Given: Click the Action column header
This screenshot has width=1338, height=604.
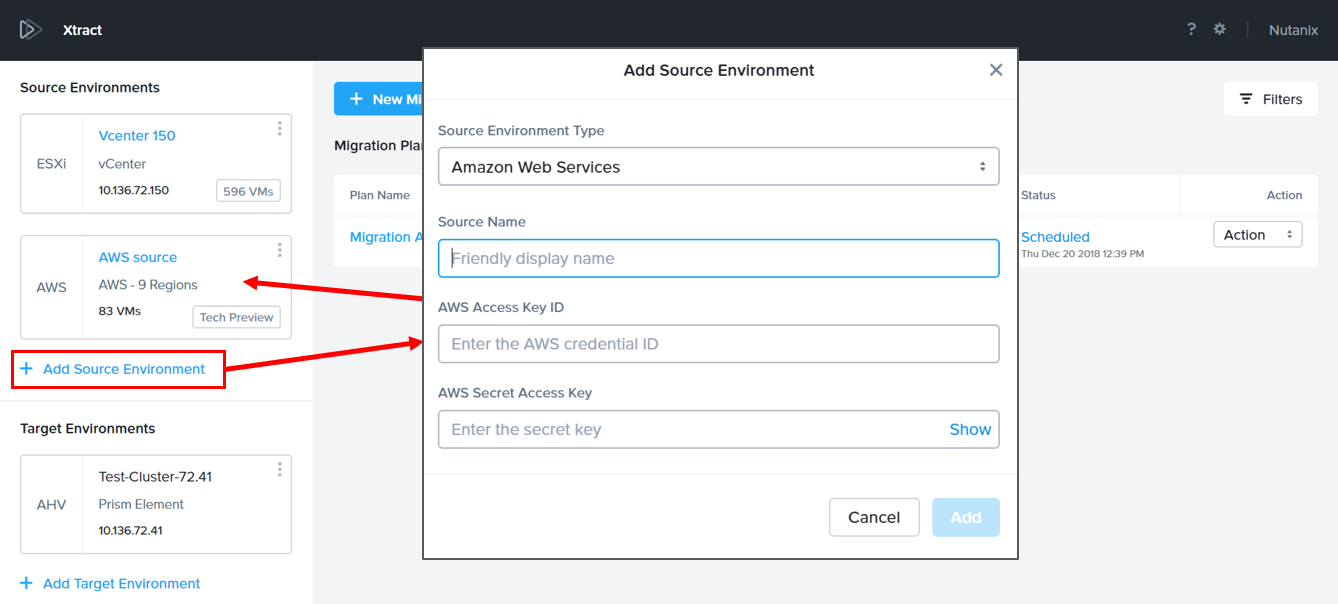Looking at the screenshot, I should coord(1284,195).
